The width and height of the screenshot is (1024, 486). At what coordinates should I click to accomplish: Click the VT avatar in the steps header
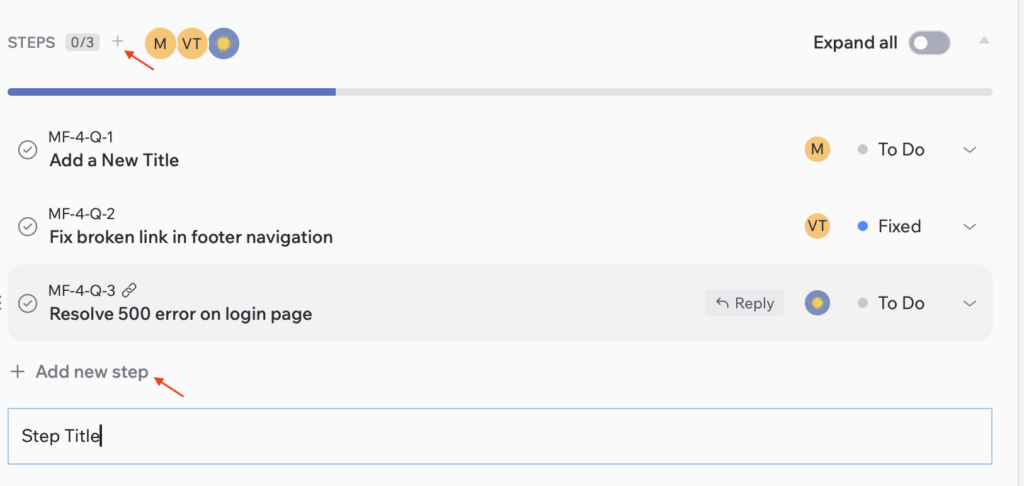(x=192, y=43)
